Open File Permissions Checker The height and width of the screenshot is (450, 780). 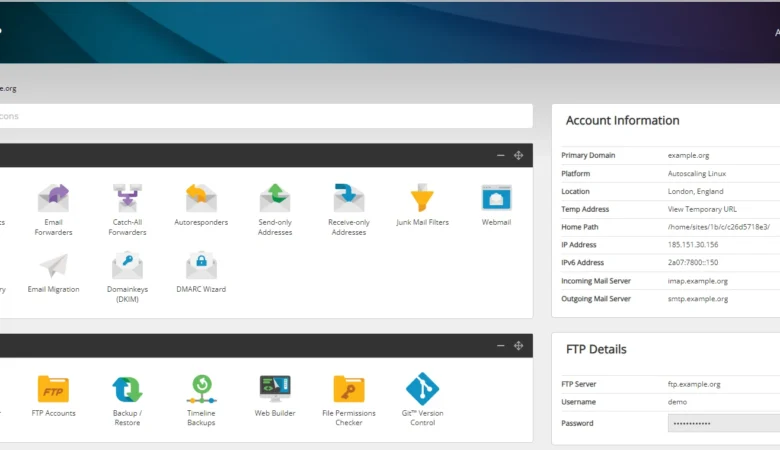coord(348,389)
